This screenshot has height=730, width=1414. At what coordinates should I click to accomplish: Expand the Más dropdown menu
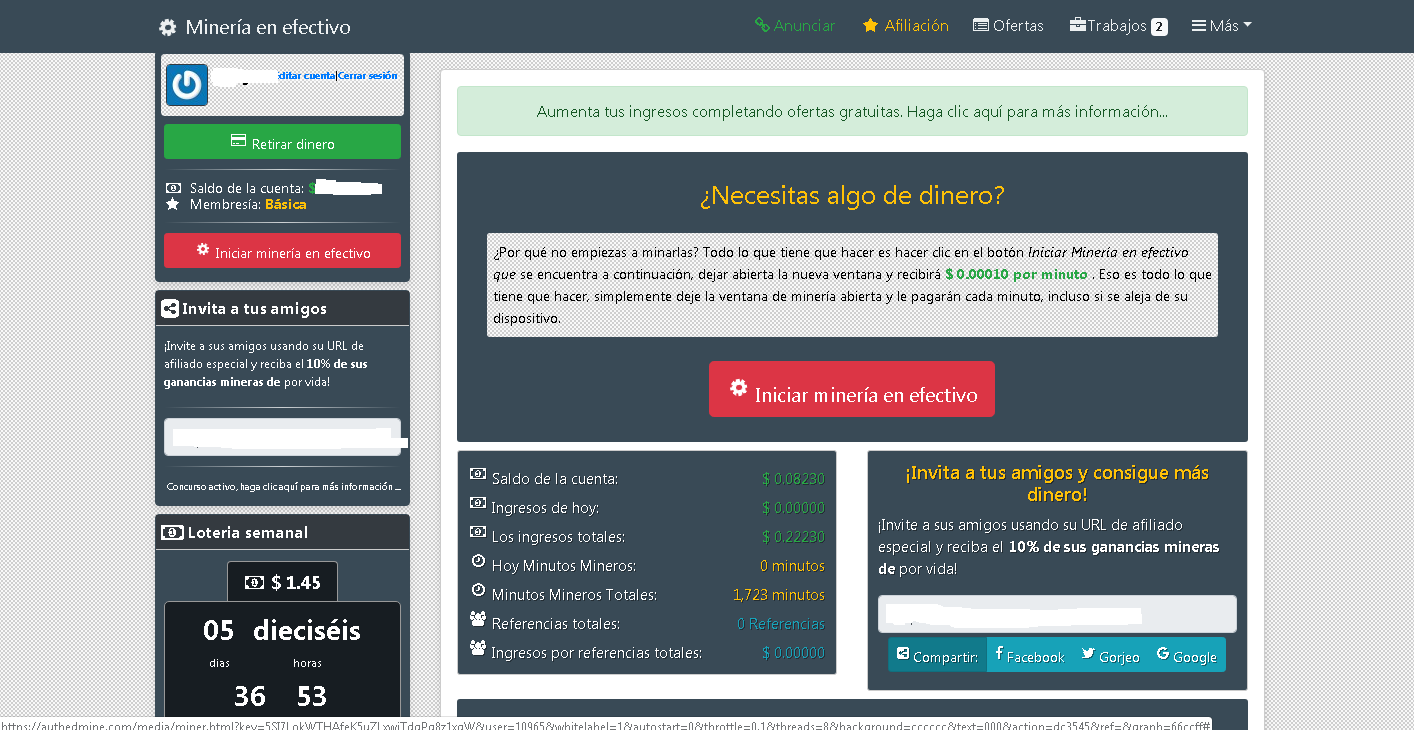pos(1222,26)
